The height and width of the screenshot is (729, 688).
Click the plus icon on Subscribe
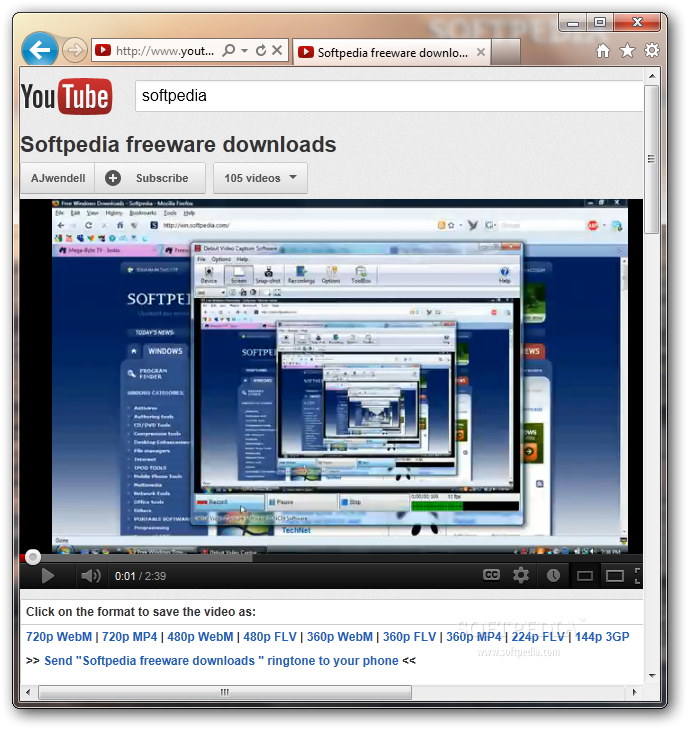click(113, 178)
